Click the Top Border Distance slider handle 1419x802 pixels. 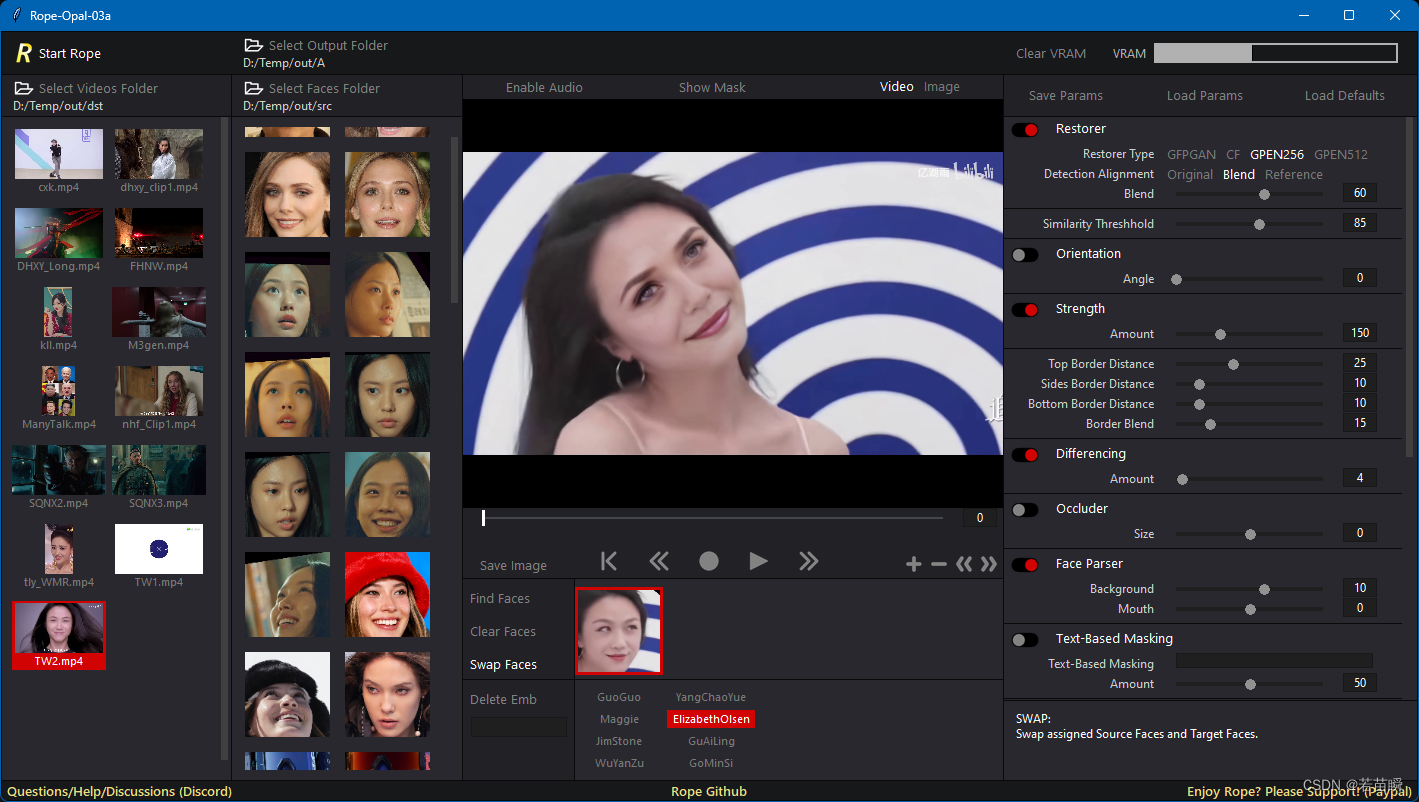(x=1233, y=364)
